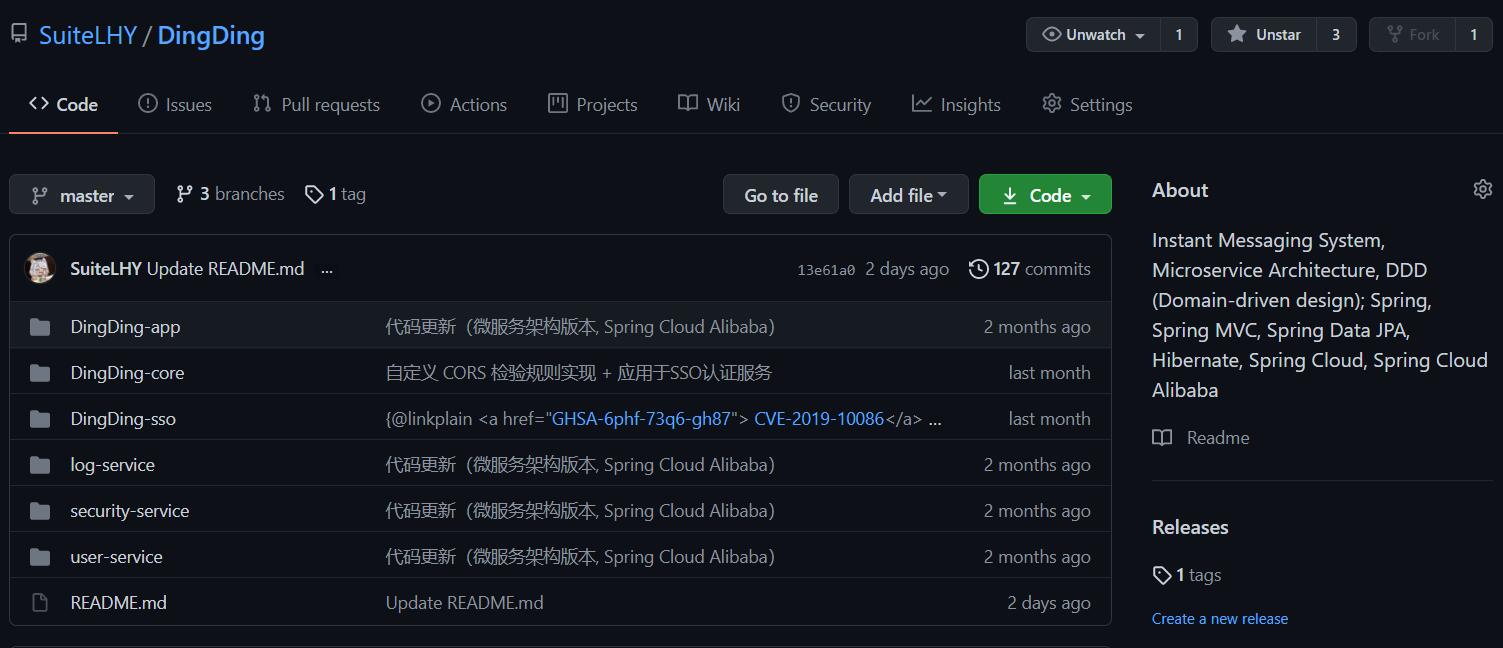This screenshot has width=1503, height=648.
Task: Open the CVE-2019-10086 commit message link
Action: 819,418
